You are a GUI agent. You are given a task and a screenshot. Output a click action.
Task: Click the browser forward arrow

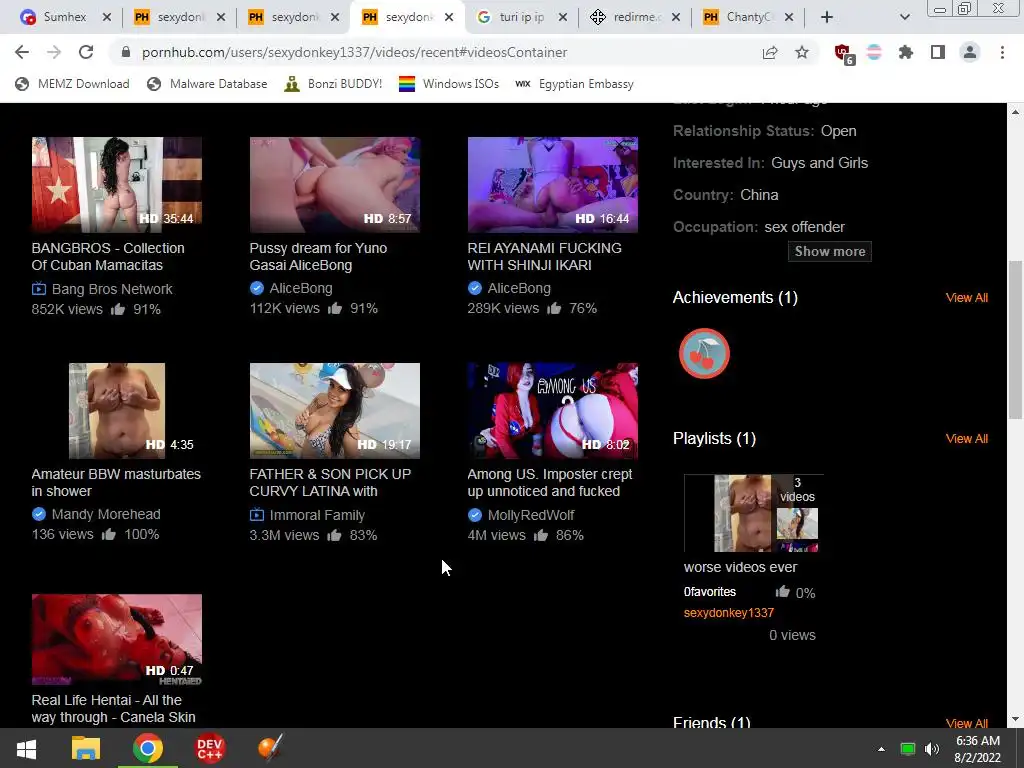click(x=54, y=52)
